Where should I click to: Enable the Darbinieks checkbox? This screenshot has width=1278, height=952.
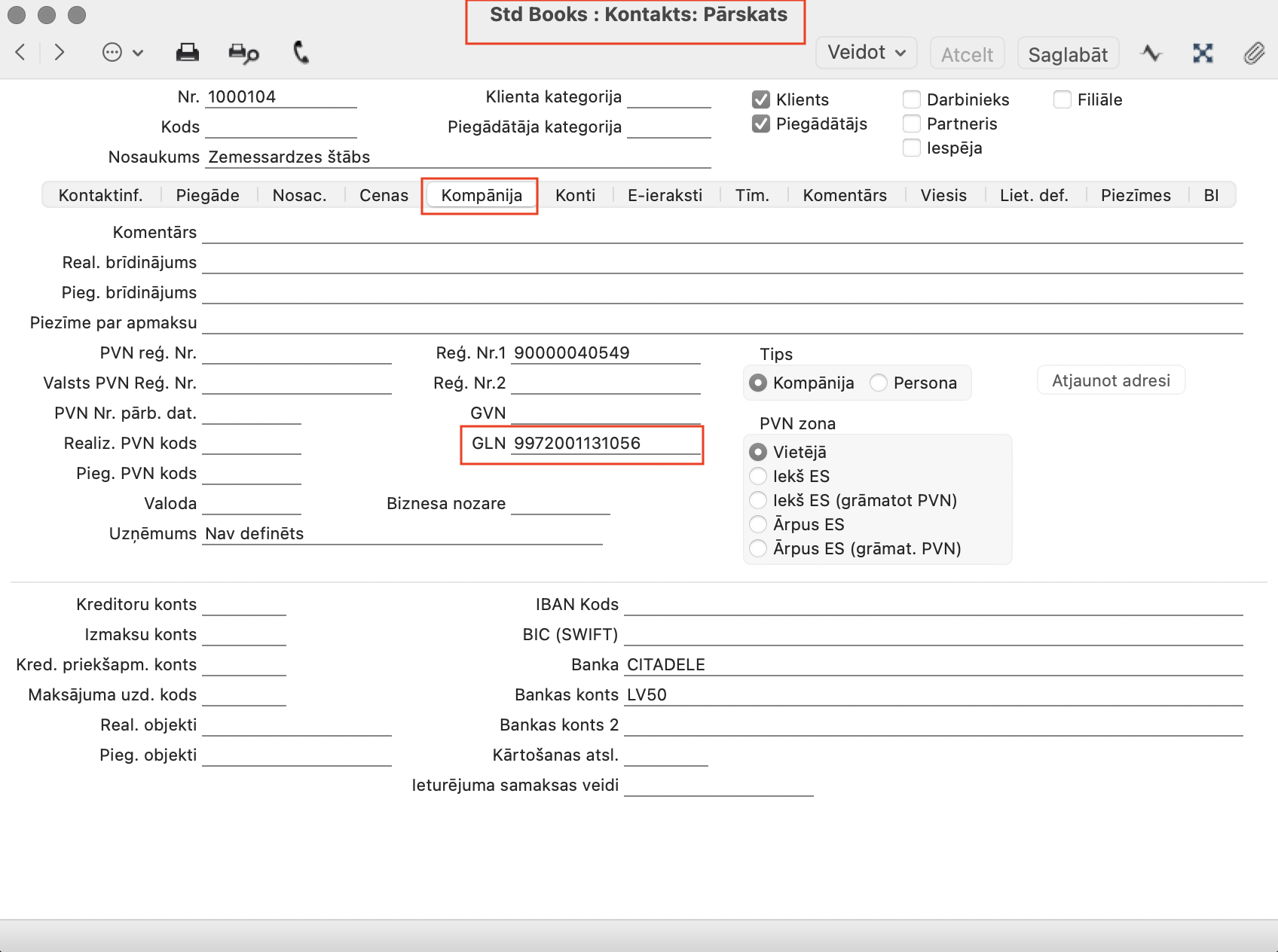click(912, 99)
